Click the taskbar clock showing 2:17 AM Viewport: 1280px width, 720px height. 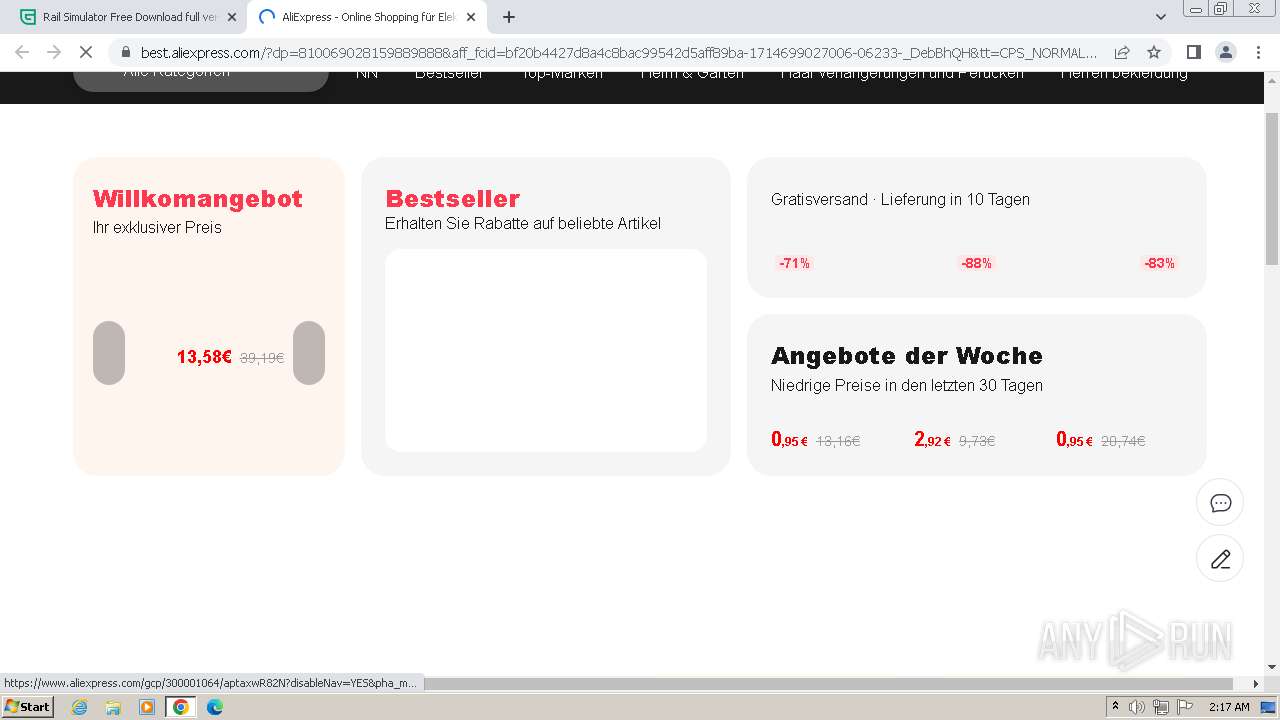coord(1229,707)
